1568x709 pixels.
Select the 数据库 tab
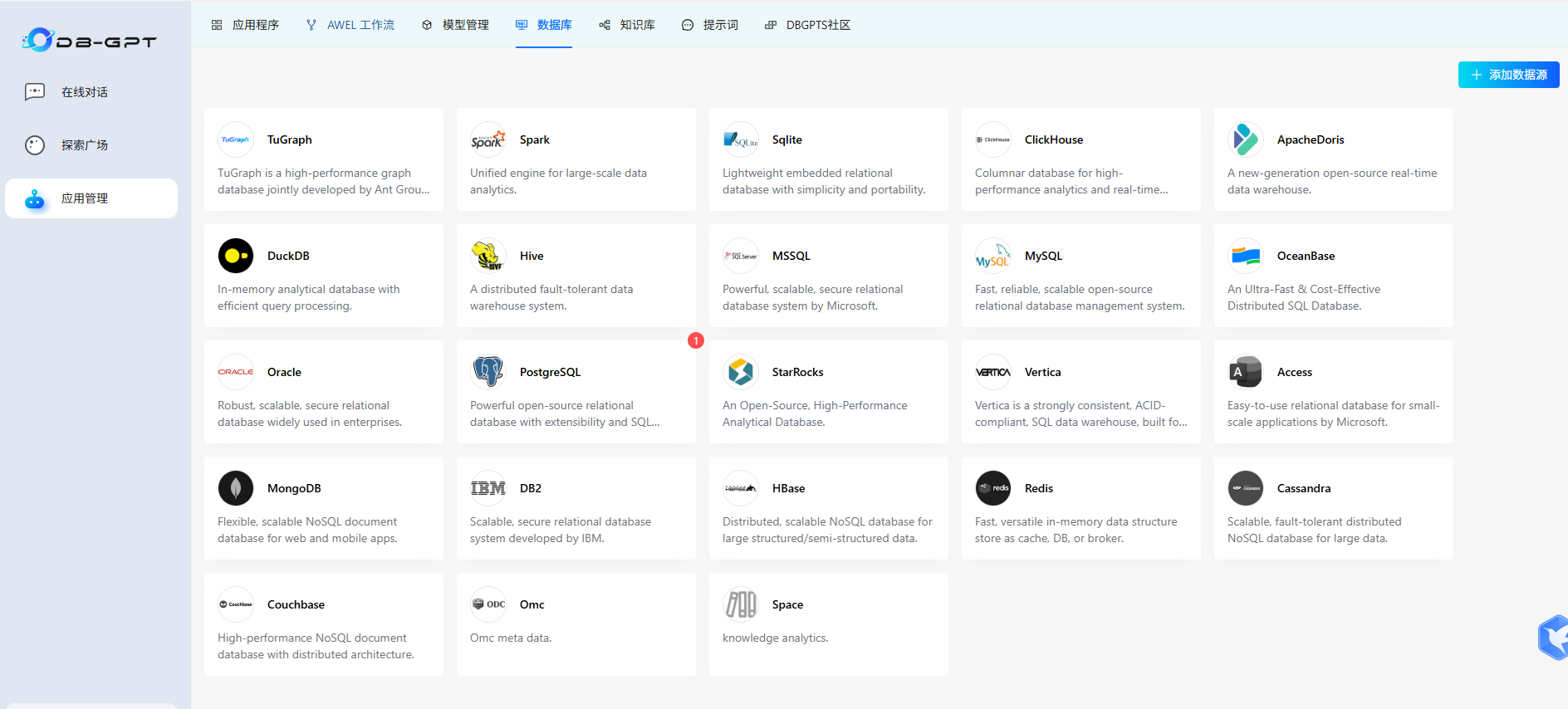544,25
